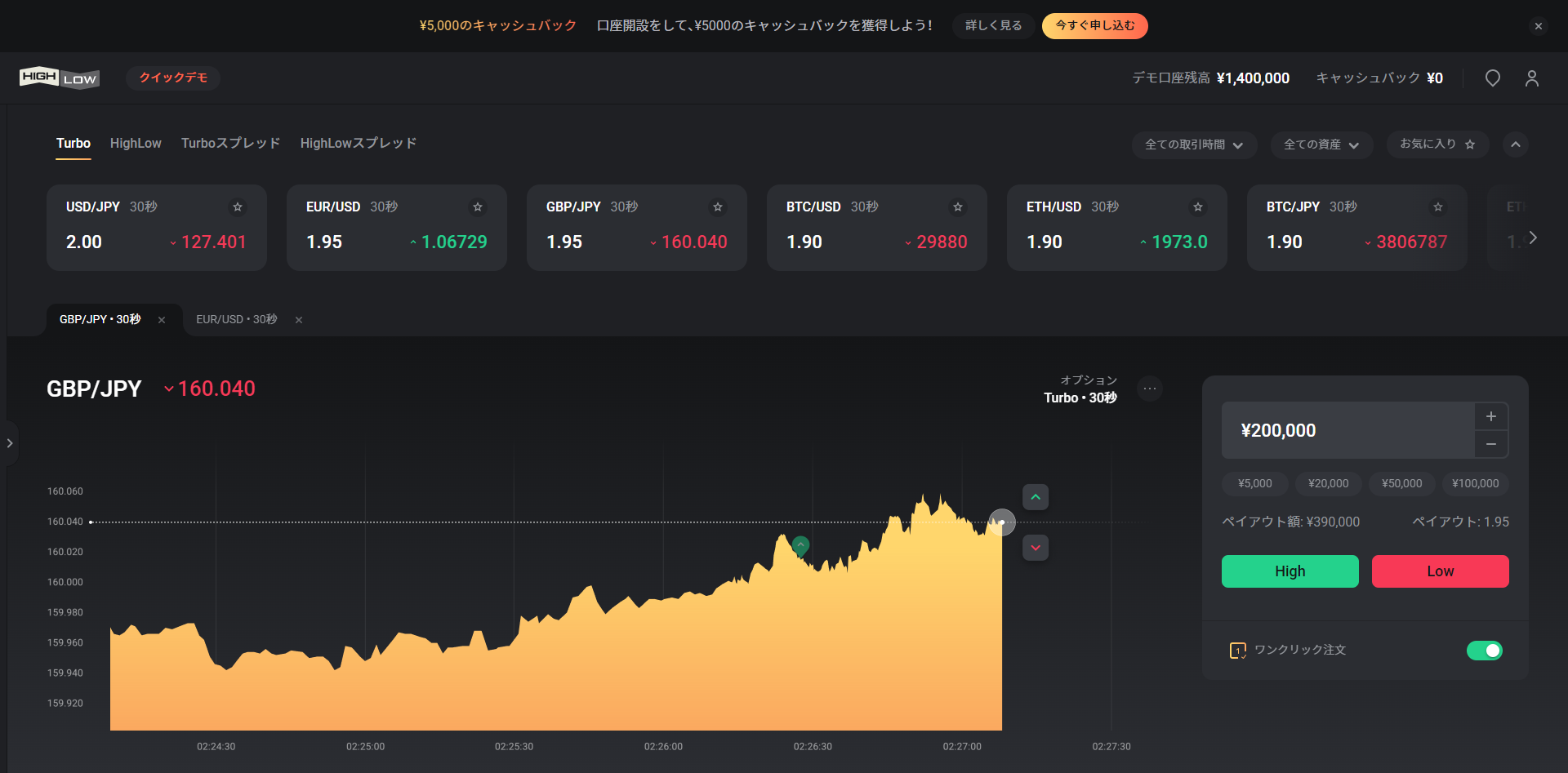Click the green trade marker on chart

(x=800, y=545)
